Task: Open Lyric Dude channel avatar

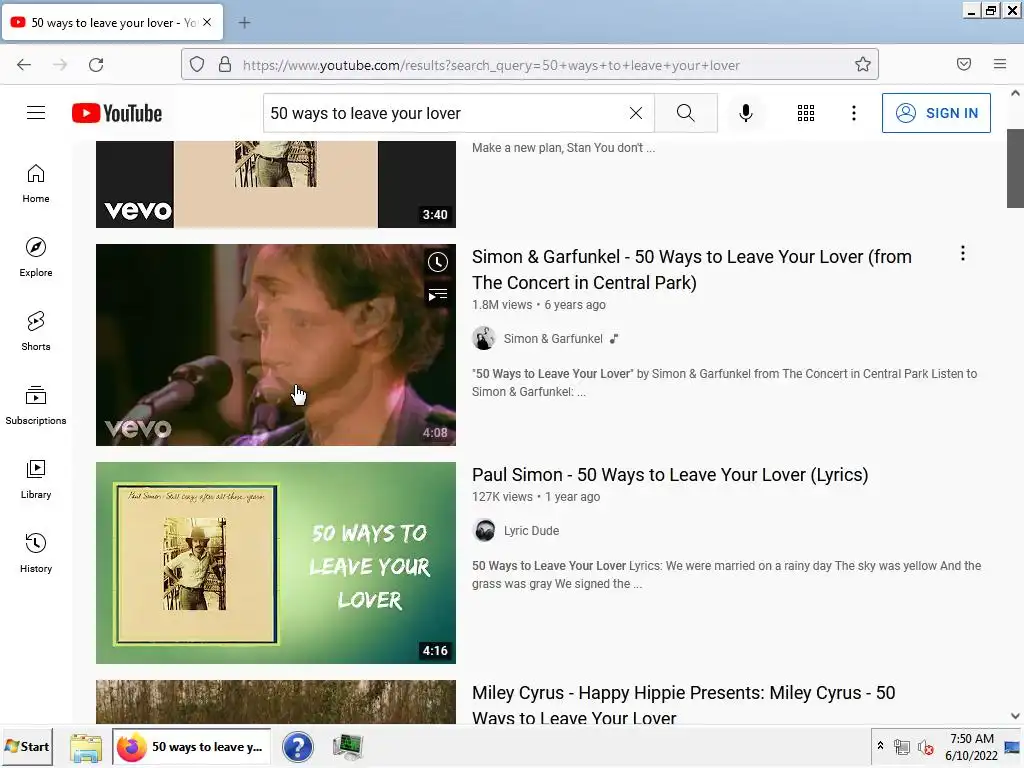Action: pos(484,530)
